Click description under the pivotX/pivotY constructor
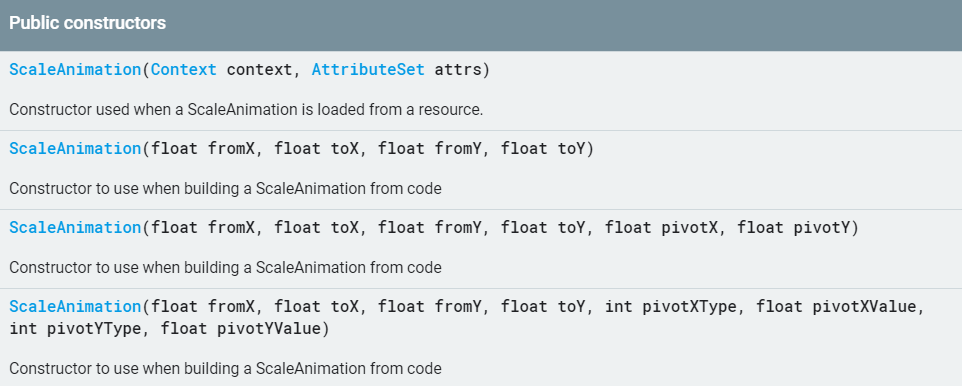Screen dimensions: 962x386 click(x=225, y=268)
